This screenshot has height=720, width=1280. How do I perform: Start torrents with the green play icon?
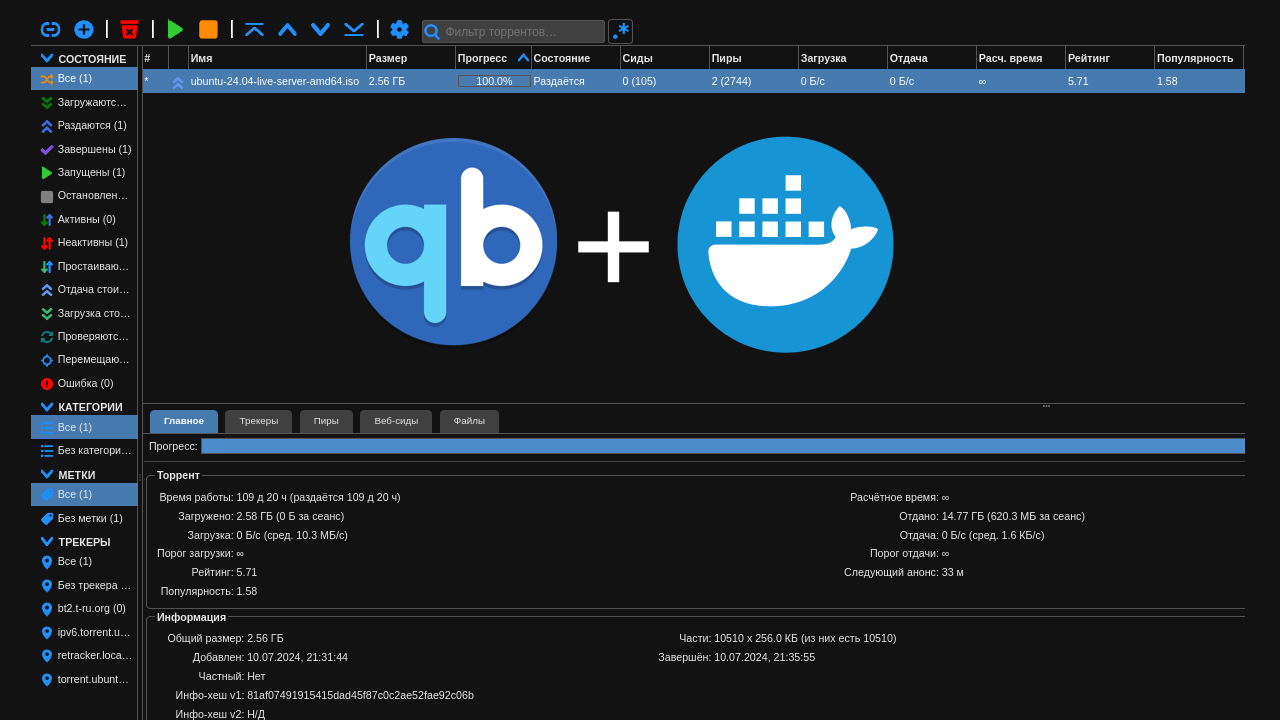[x=175, y=29]
